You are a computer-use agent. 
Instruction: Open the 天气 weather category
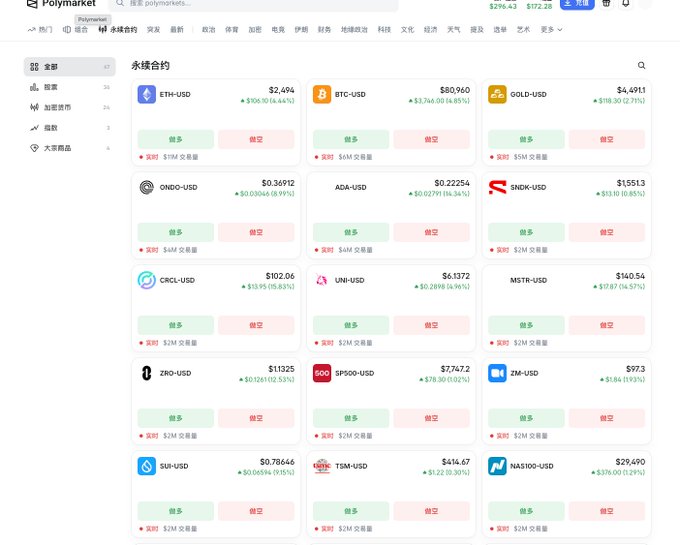pos(454,29)
